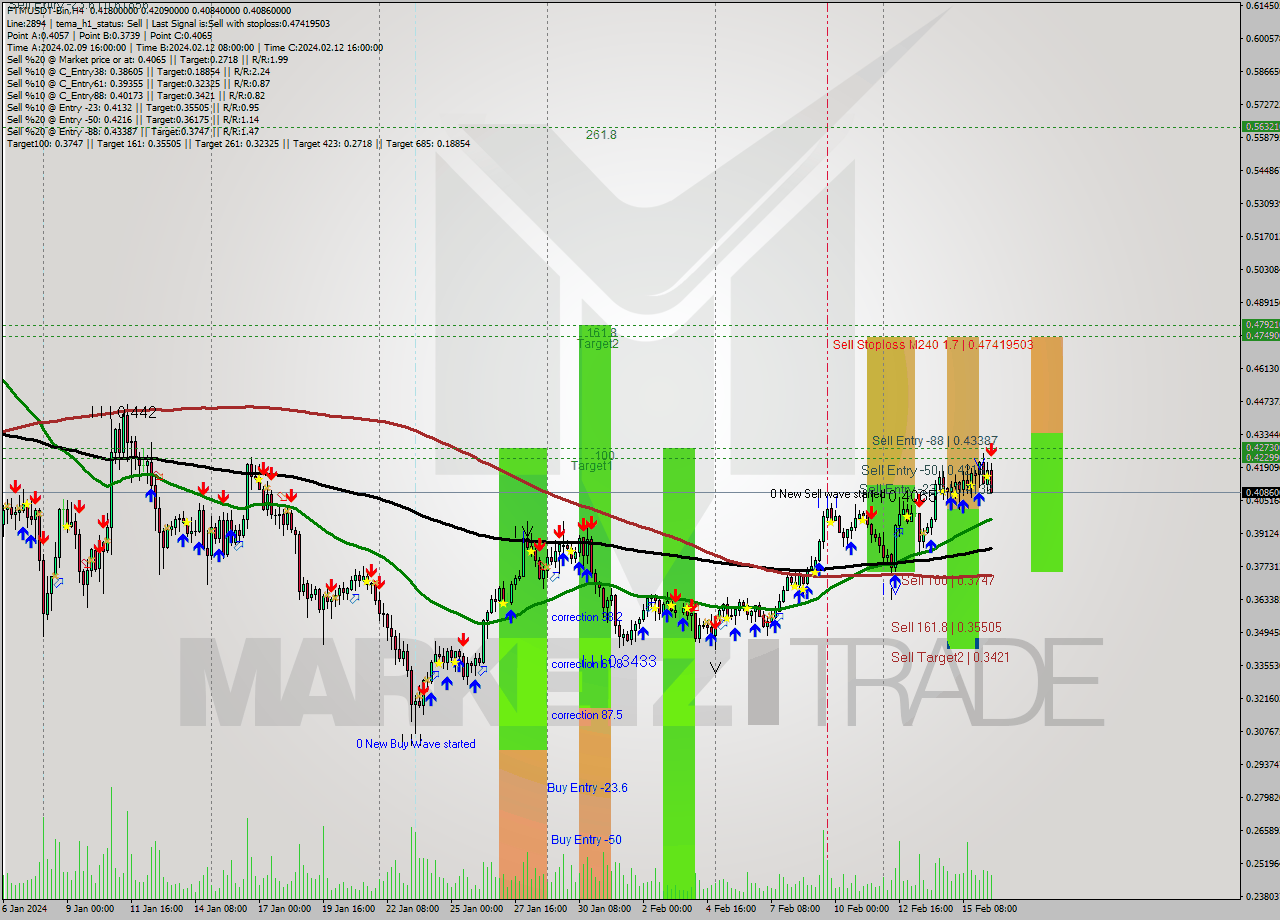This screenshot has height=920, width=1280.
Task: Click the 0.51700 price scale value
Action: [1262, 237]
